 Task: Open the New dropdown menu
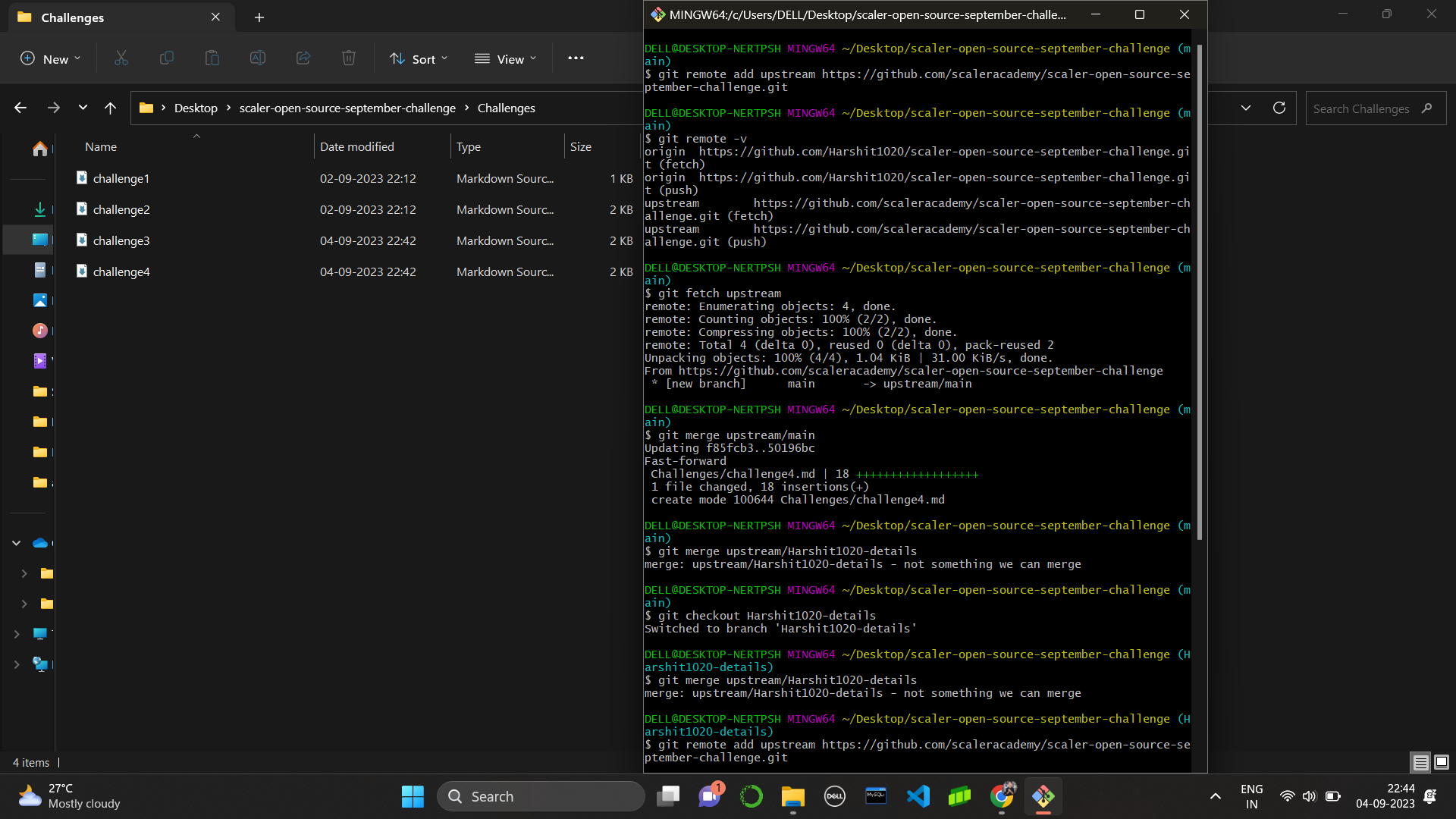tap(51, 58)
